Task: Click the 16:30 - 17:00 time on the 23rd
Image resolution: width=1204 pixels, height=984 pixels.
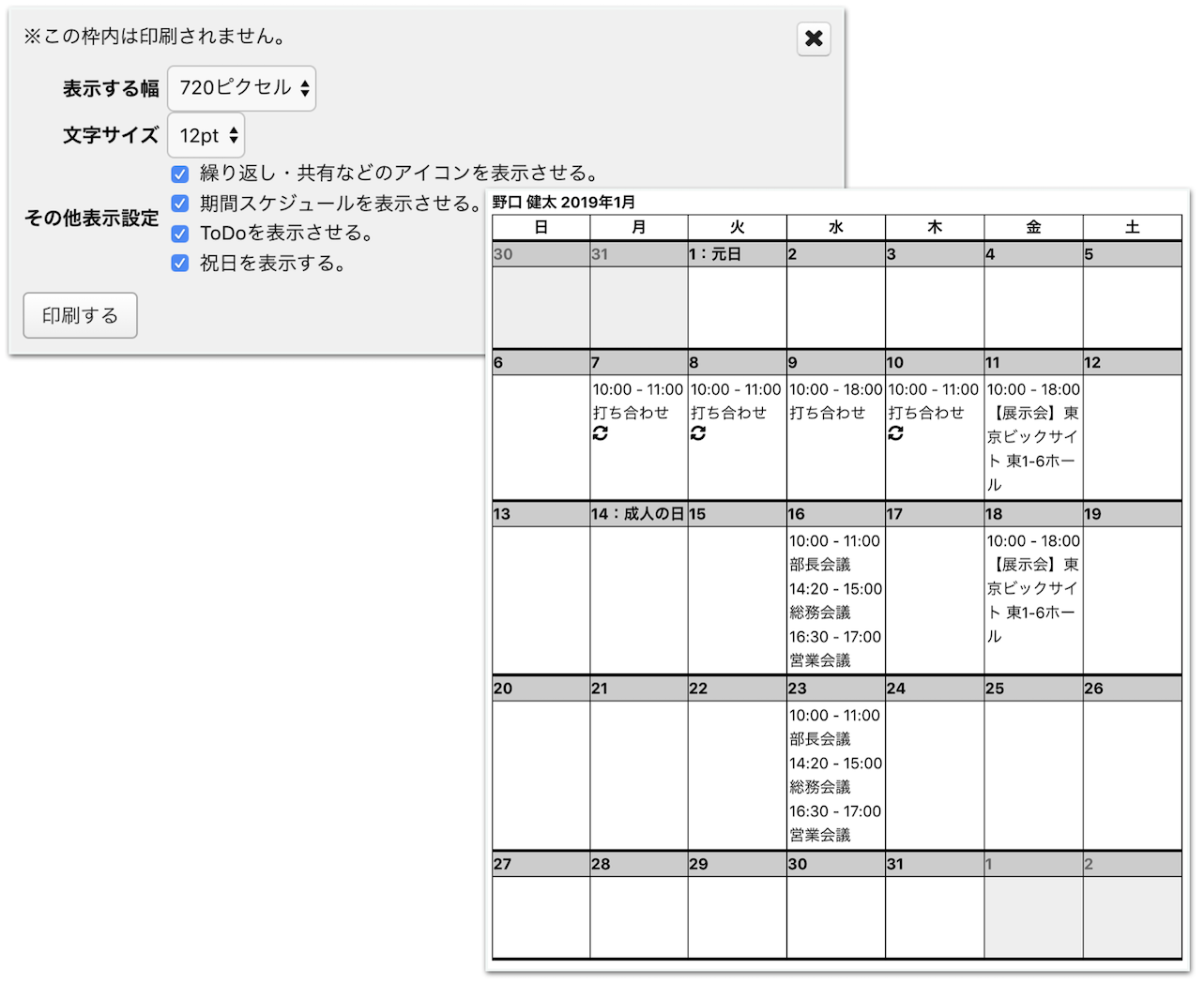Action: tap(835, 811)
